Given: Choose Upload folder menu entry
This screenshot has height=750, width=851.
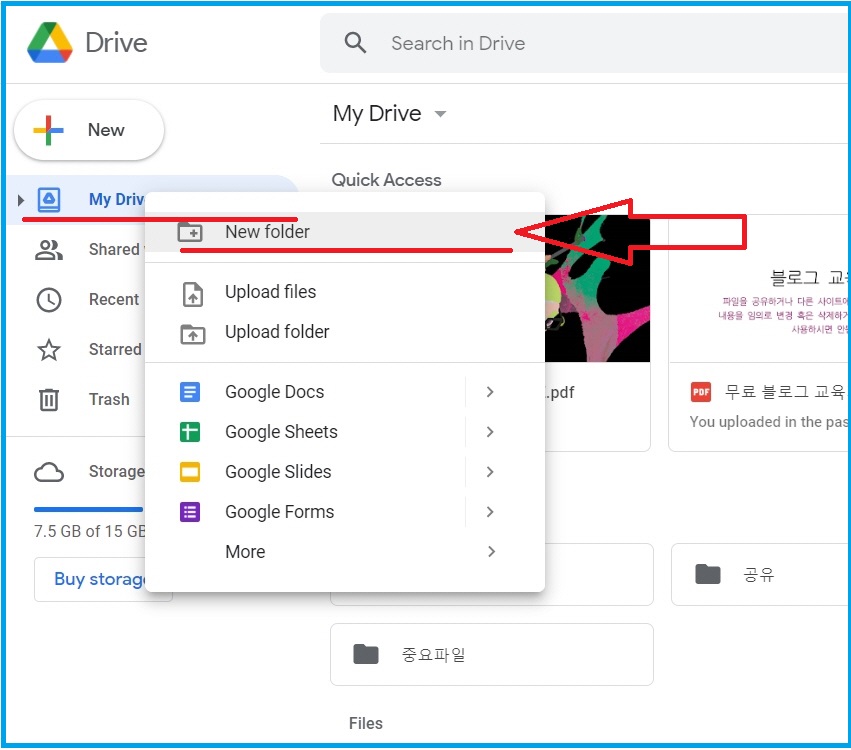Looking at the screenshot, I should (x=345, y=332).
